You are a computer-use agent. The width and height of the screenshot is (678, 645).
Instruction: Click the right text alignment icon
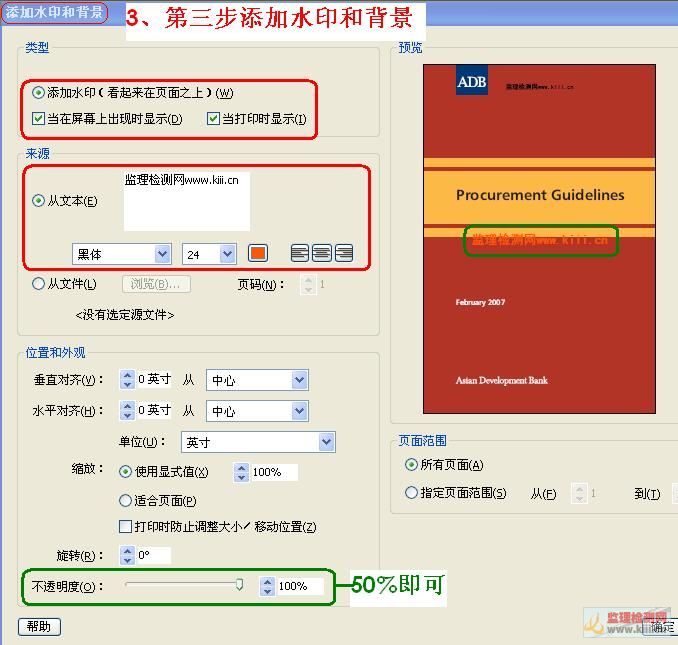tap(344, 254)
